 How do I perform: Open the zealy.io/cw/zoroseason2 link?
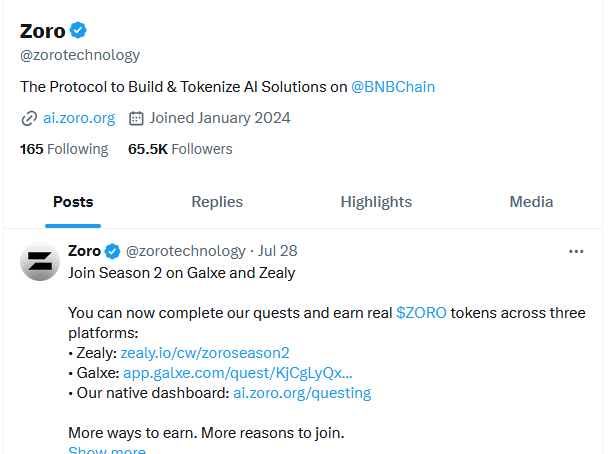tap(205, 353)
